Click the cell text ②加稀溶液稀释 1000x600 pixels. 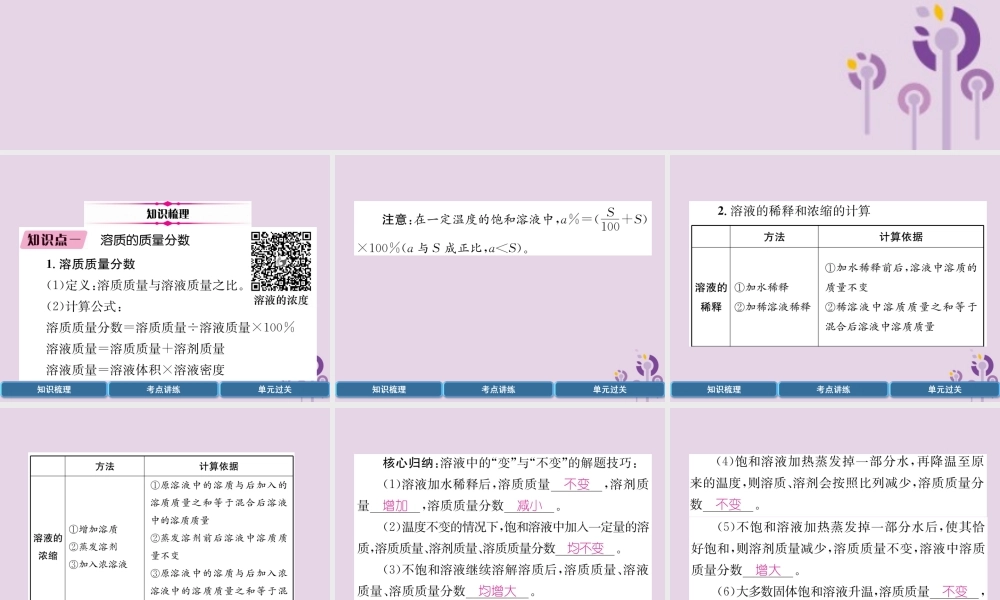coord(772,307)
